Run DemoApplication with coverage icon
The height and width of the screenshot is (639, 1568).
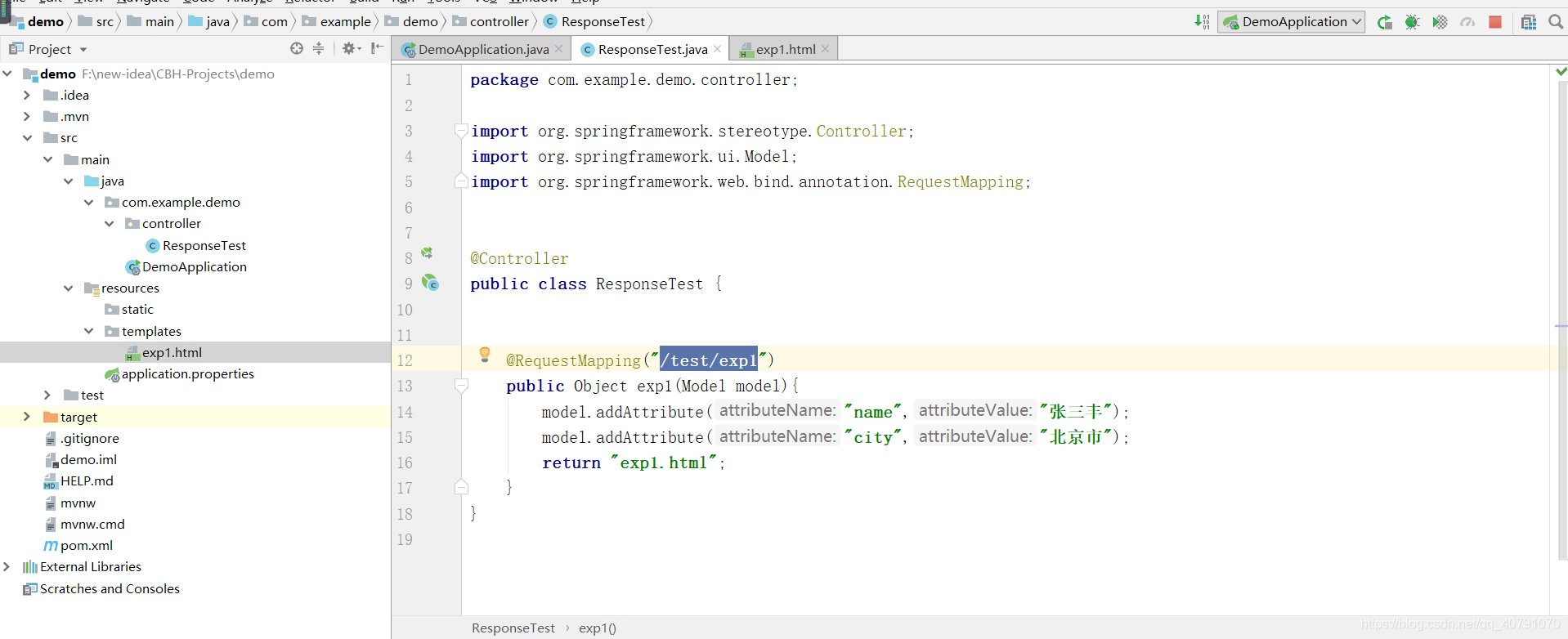(1440, 22)
